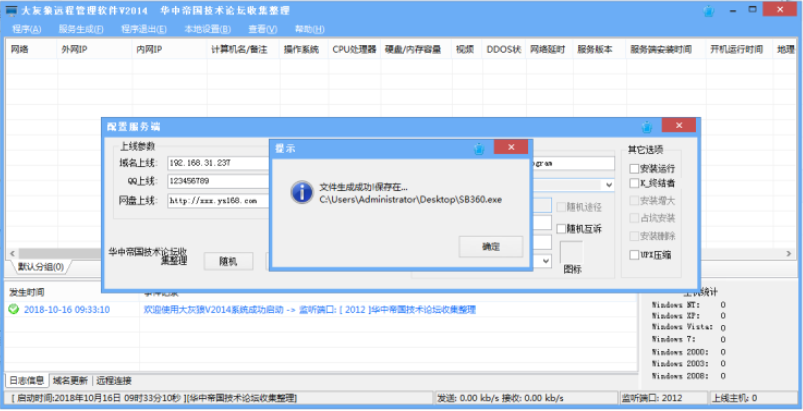Click the CPU处理器 column header
This screenshot has height=411, width=803.
pyautogui.click(x=354, y=49)
